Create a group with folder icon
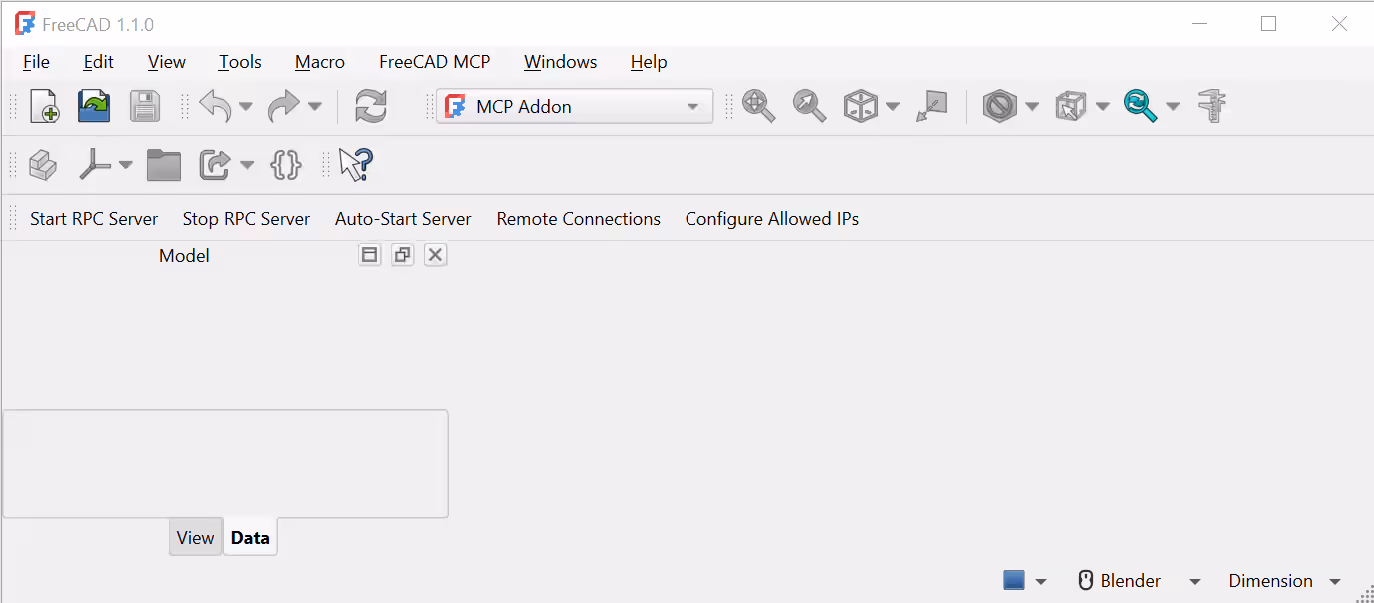This screenshot has width=1374, height=603. (164, 165)
